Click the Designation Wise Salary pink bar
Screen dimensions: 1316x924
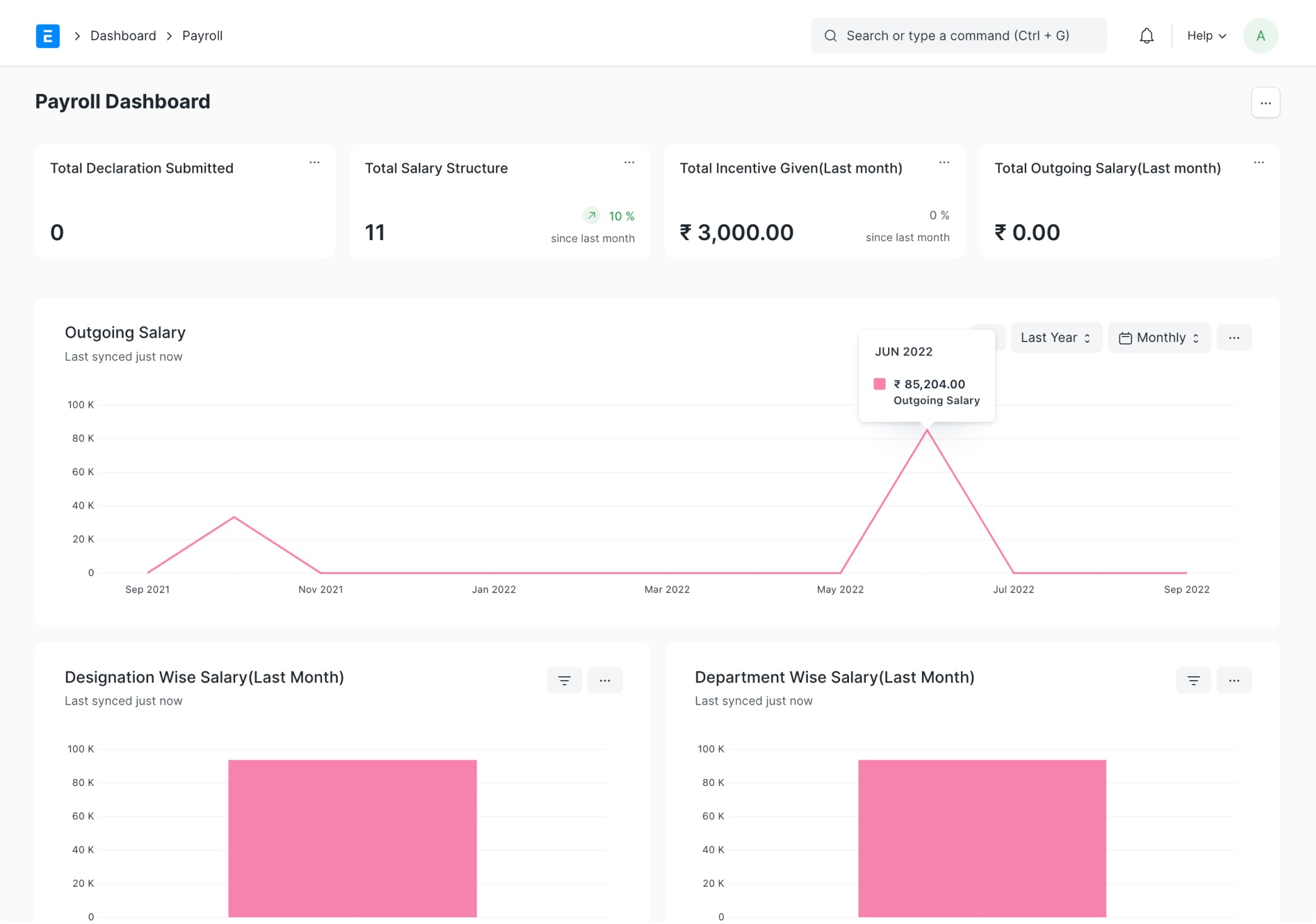[352, 838]
